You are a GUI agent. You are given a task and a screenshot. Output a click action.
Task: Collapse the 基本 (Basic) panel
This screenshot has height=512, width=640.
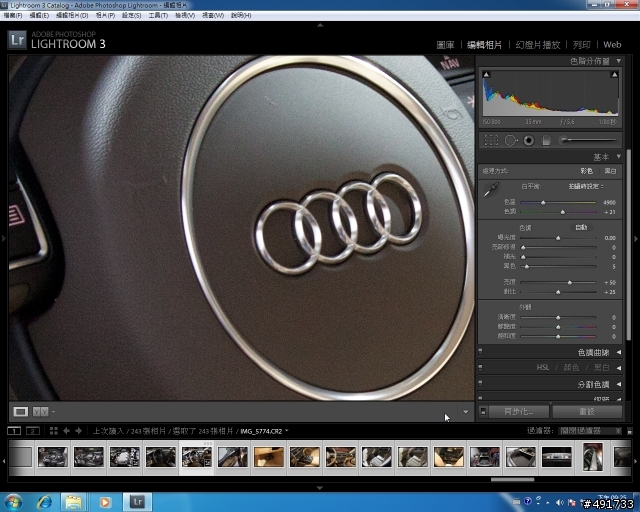(619, 156)
